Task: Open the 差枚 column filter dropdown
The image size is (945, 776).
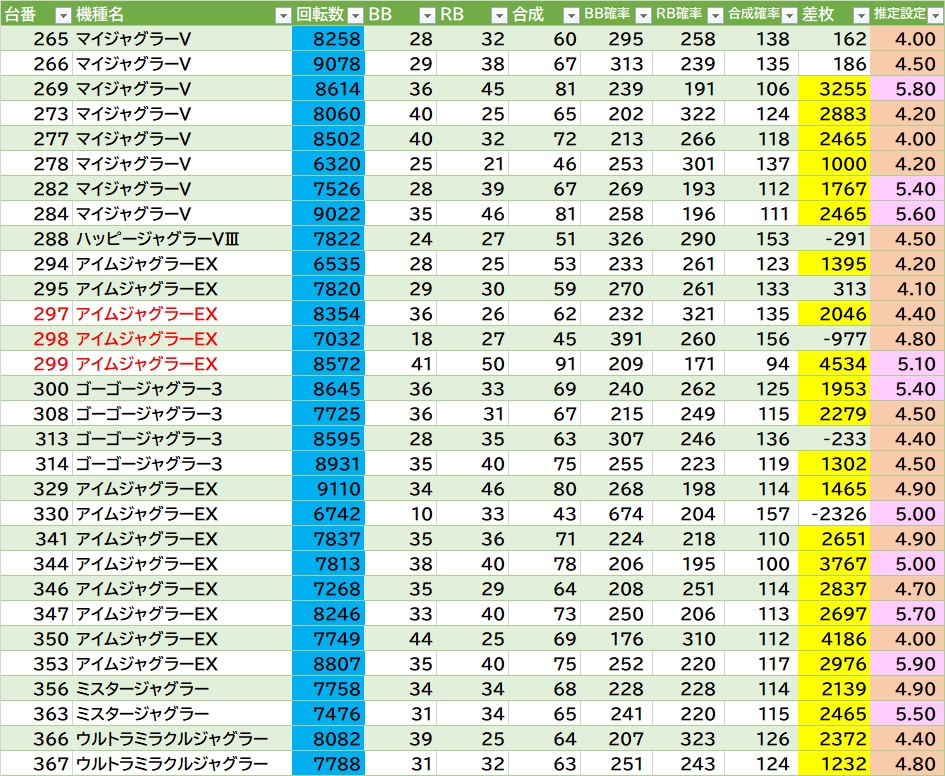Action: point(861,16)
